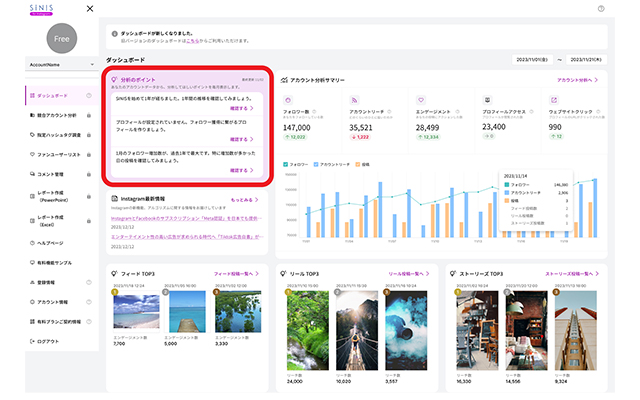Click the プロフィールアクセス metric icon

[487, 100]
